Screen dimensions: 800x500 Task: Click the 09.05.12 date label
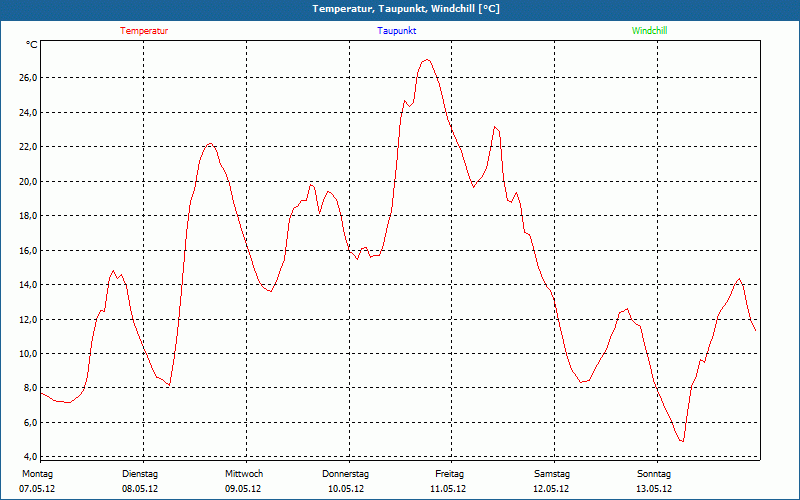(x=243, y=489)
